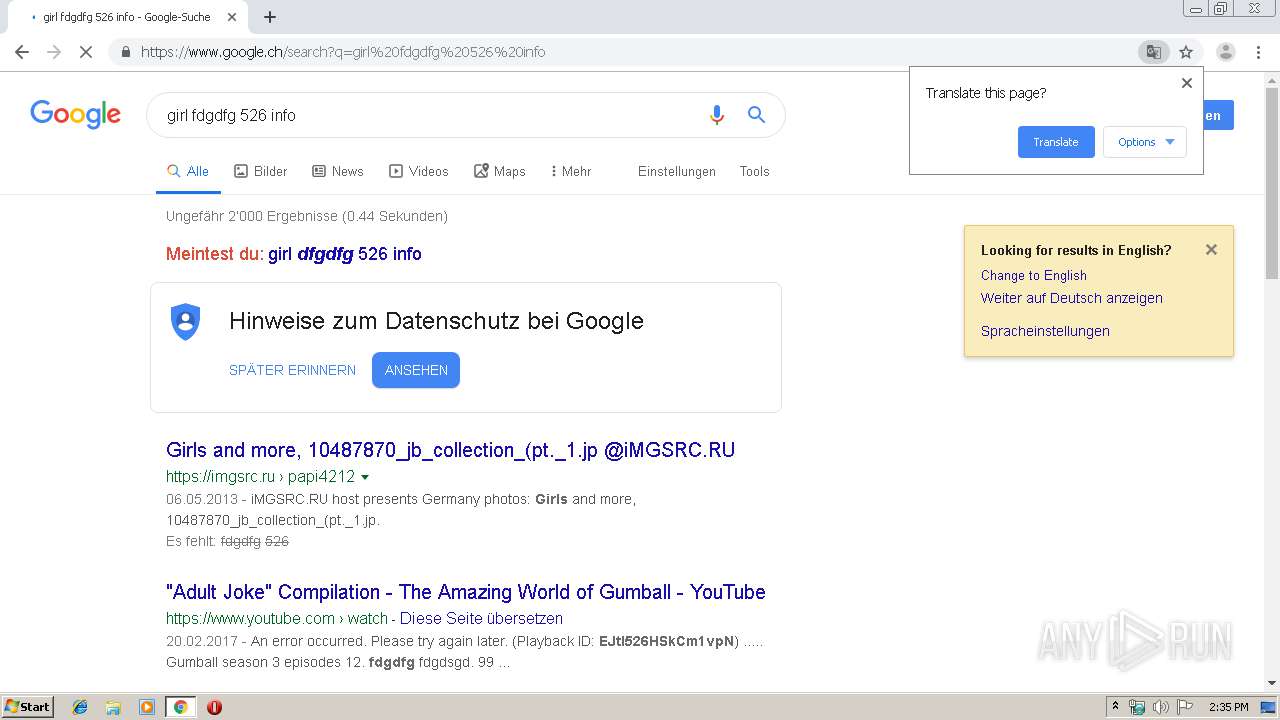Click the scrollbar down arrow
Viewport: 1280px width, 720px height.
[x=1272, y=684]
